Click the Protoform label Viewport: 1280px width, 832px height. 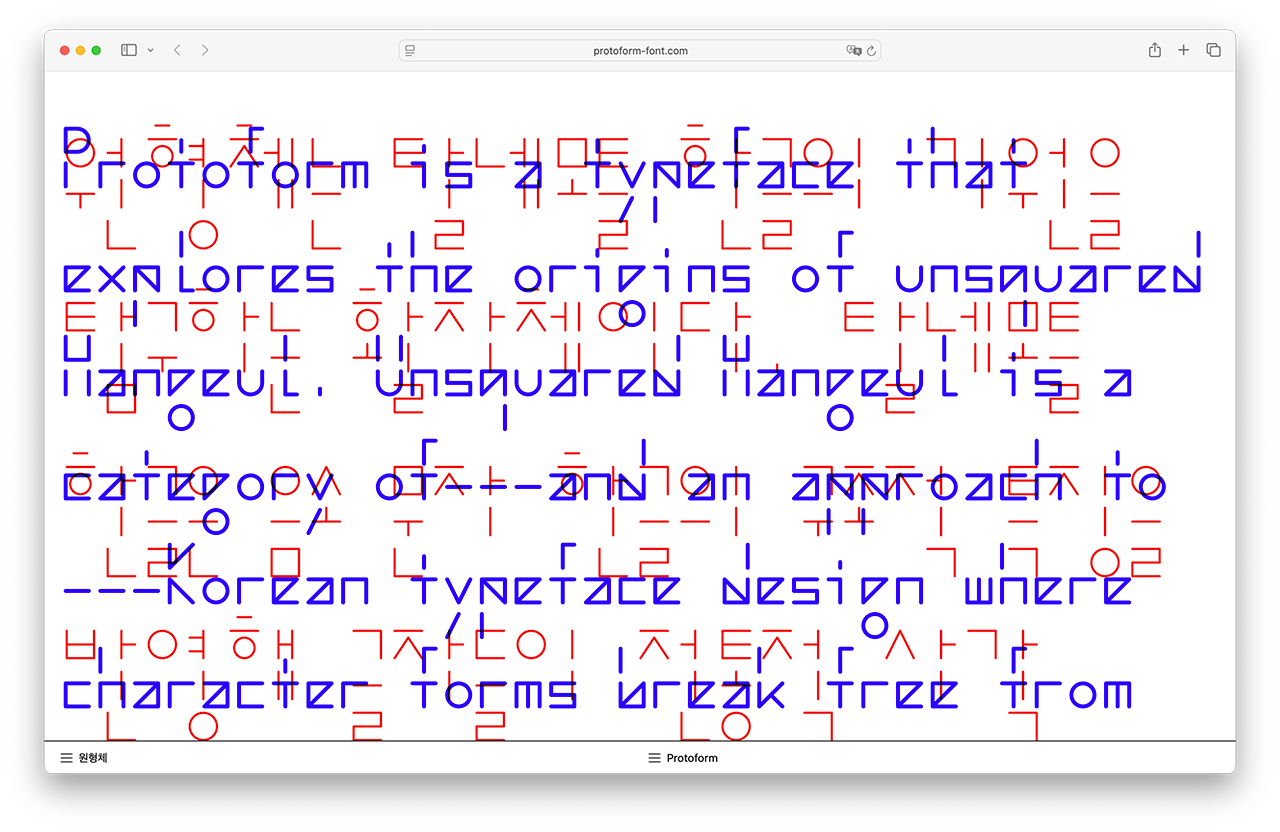[692, 758]
